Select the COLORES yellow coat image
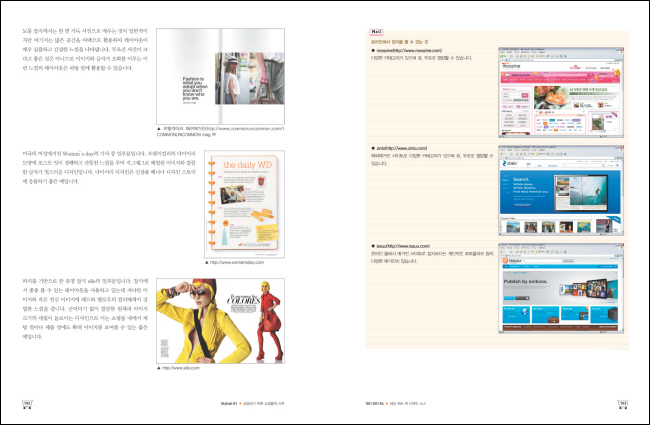 222,320
